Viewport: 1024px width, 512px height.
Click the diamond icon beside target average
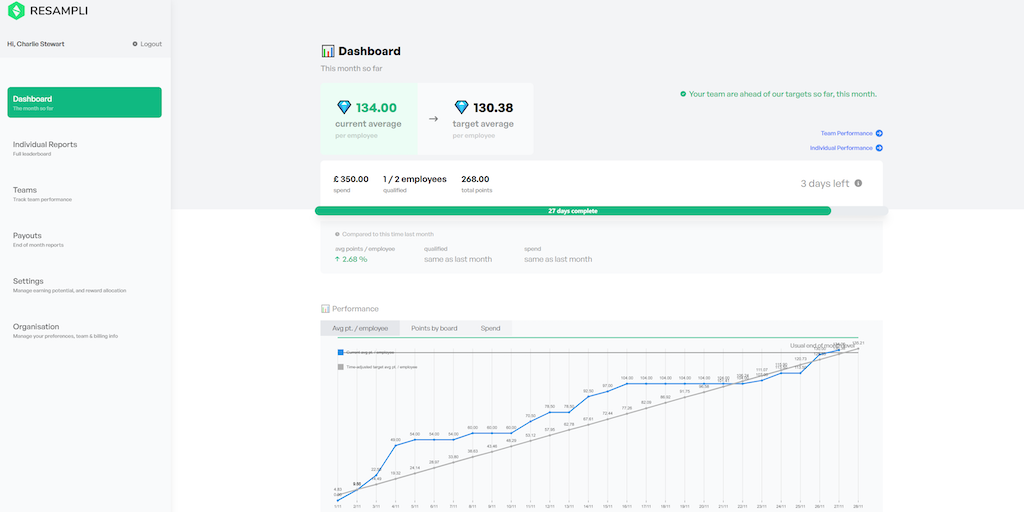click(x=461, y=107)
